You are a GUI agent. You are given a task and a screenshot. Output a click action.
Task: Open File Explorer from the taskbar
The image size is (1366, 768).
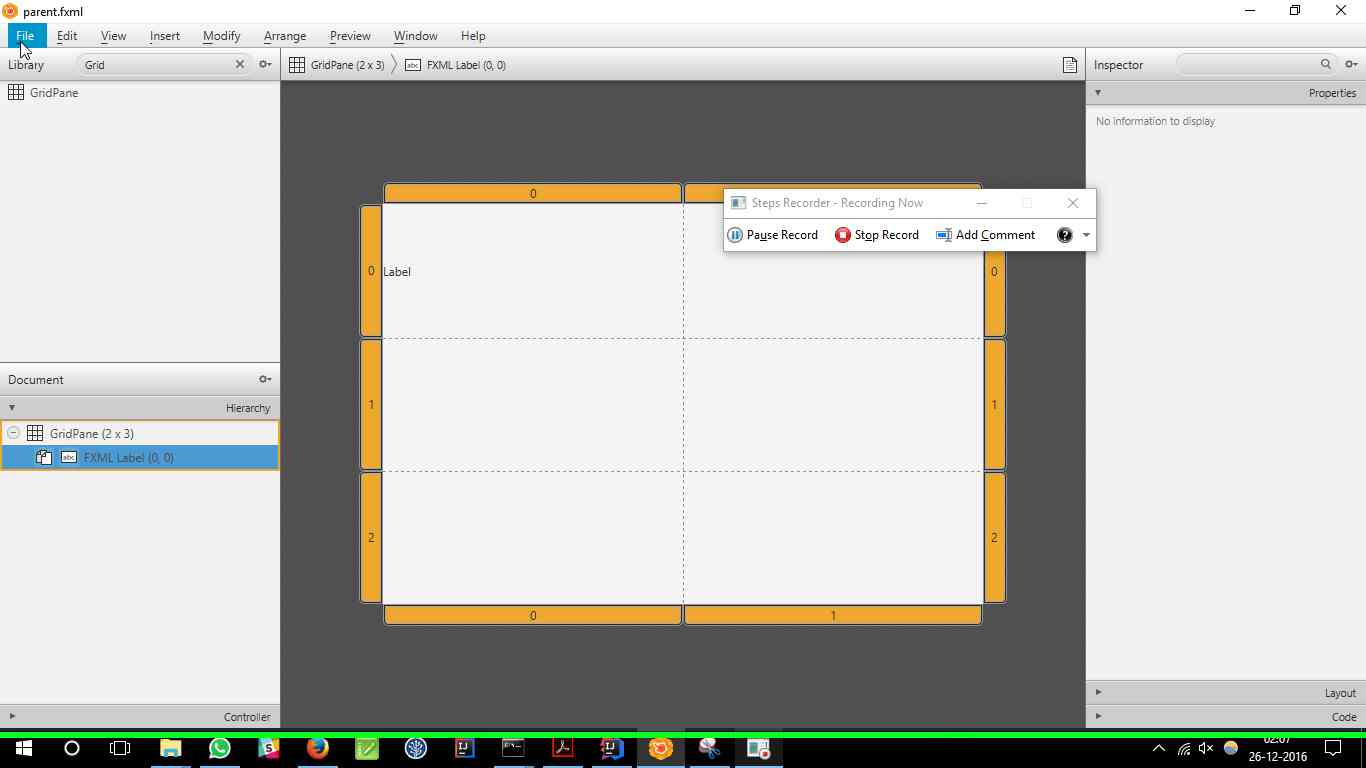(x=170, y=748)
